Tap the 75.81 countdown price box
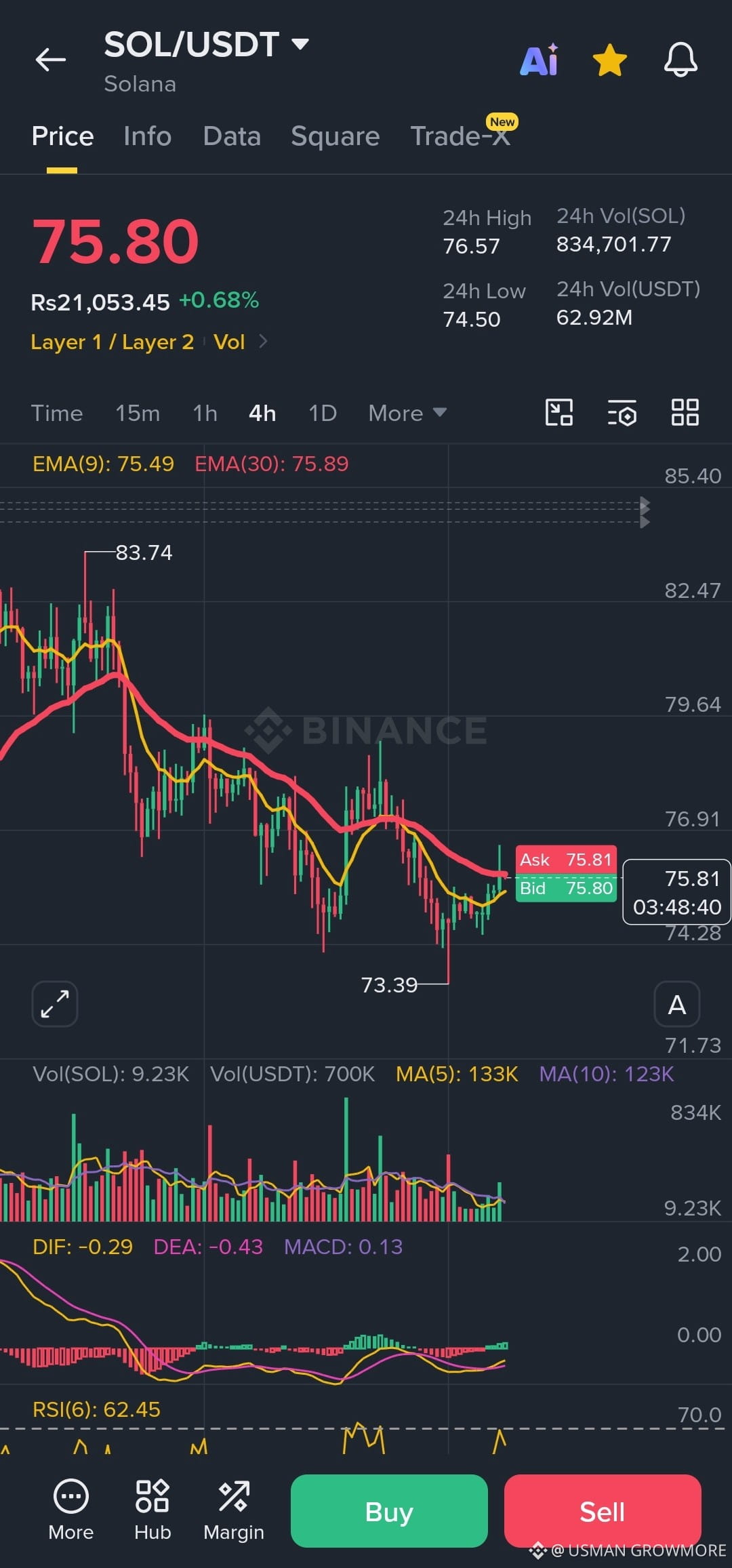 (676, 891)
